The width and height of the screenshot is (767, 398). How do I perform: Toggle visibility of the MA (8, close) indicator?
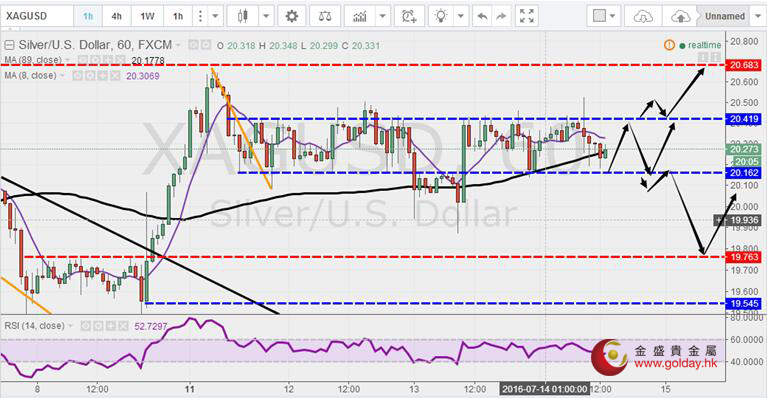pyautogui.click(x=76, y=76)
